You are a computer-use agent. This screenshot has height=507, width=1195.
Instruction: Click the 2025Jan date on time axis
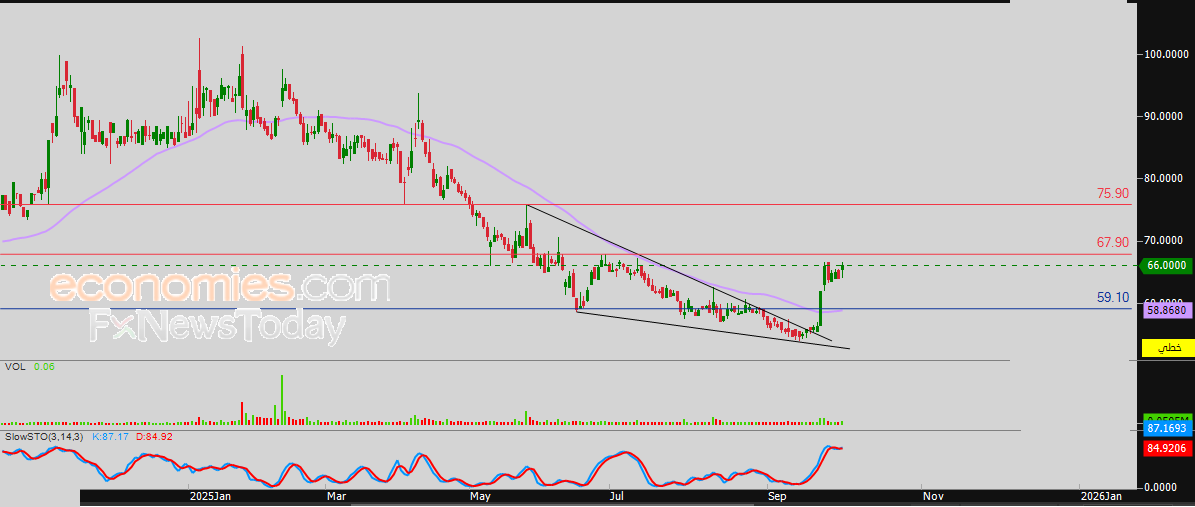click(210, 496)
